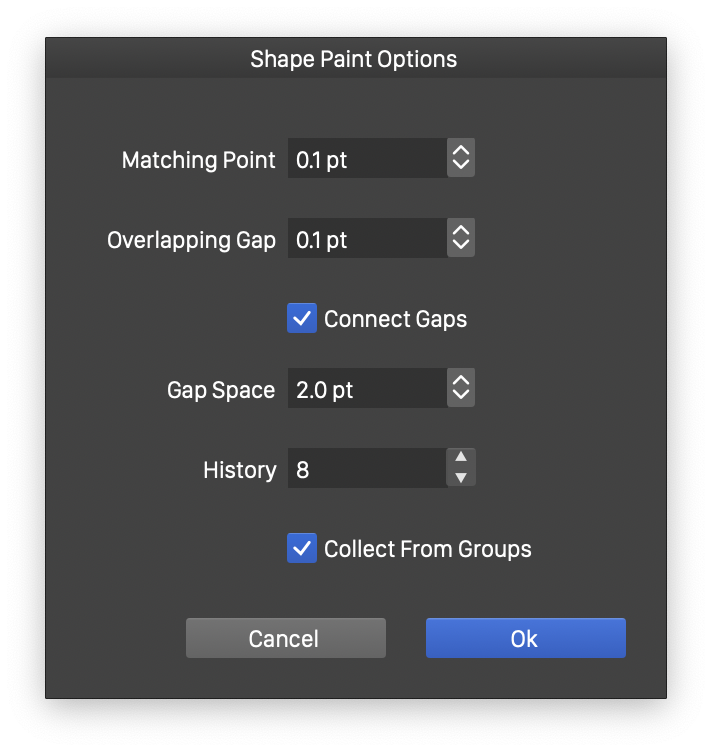Increase History with the up arrow
Image resolution: width=712 pixels, height=752 pixels.
pyautogui.click(x=460, y=459)
